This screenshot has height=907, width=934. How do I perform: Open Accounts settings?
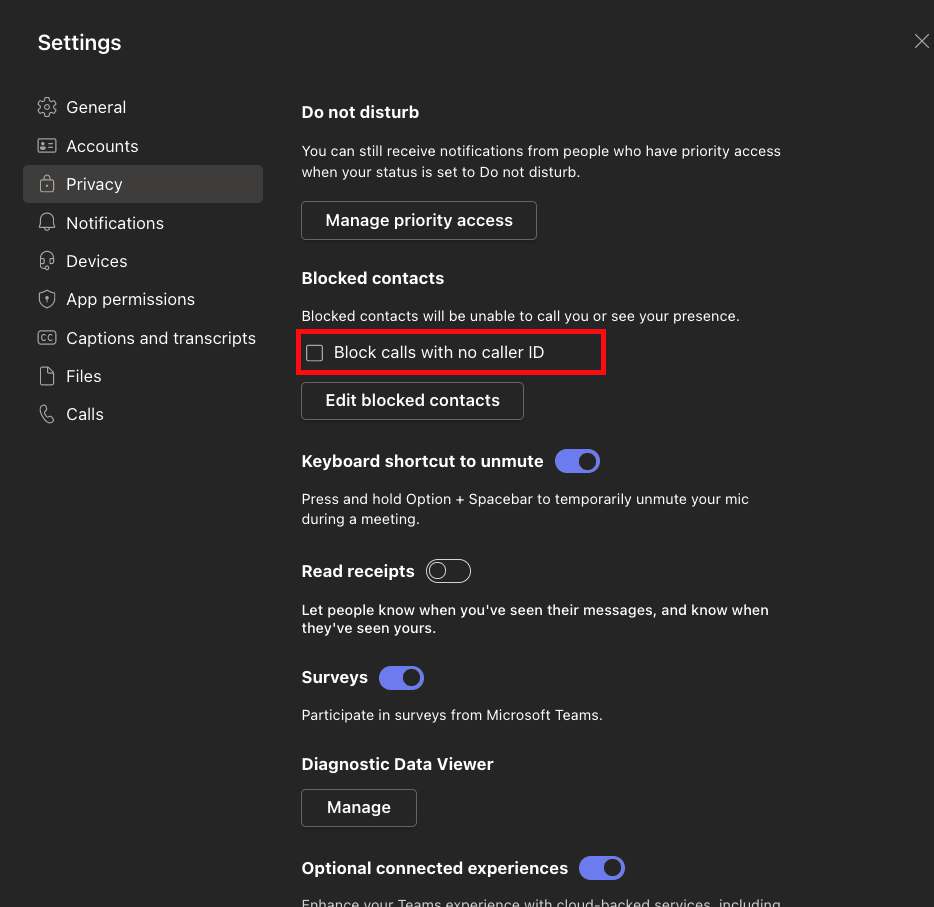[142, 146]
